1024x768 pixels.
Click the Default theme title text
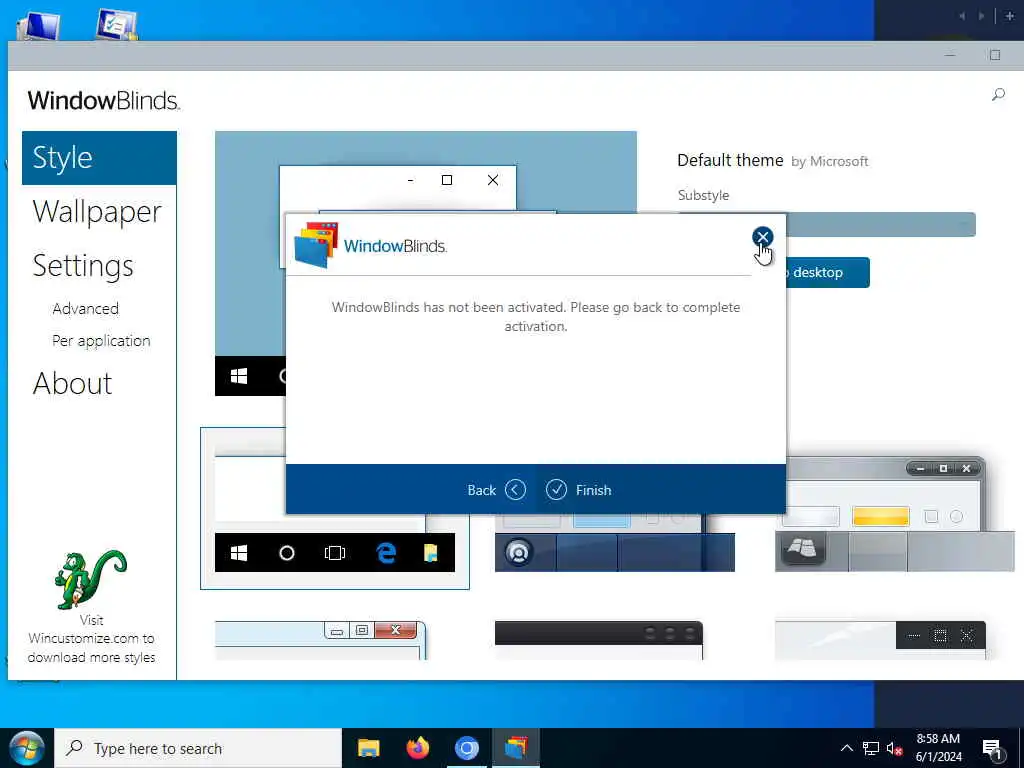[730, 161]
